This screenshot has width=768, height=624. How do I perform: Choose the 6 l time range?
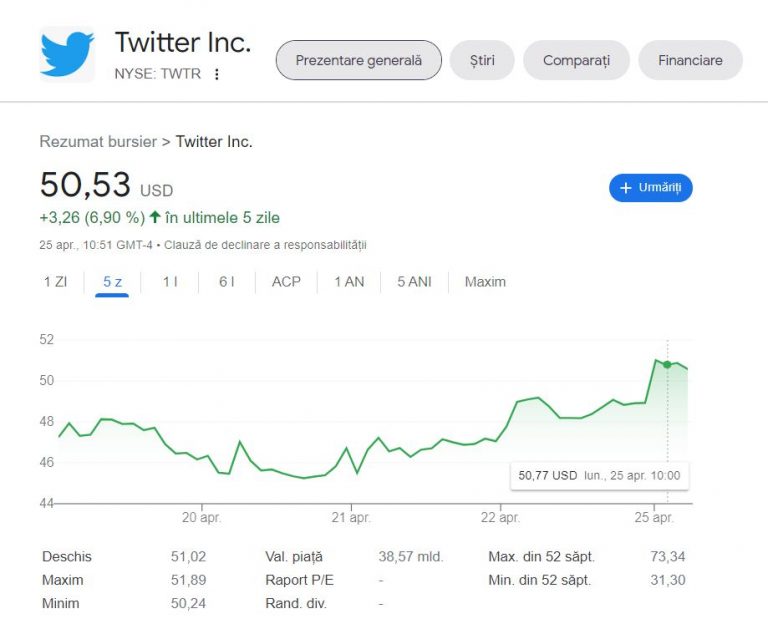(227, 282)
